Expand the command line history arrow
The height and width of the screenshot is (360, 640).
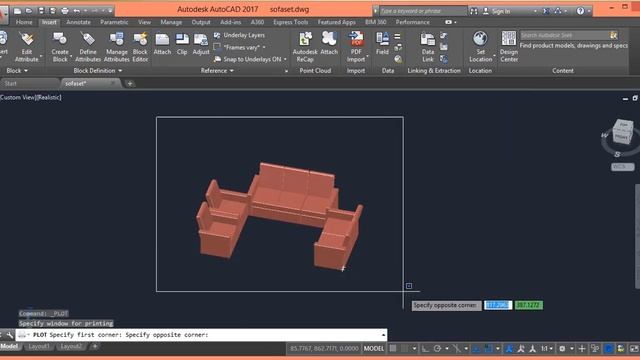pyautogui.click(x=383, y=335)
